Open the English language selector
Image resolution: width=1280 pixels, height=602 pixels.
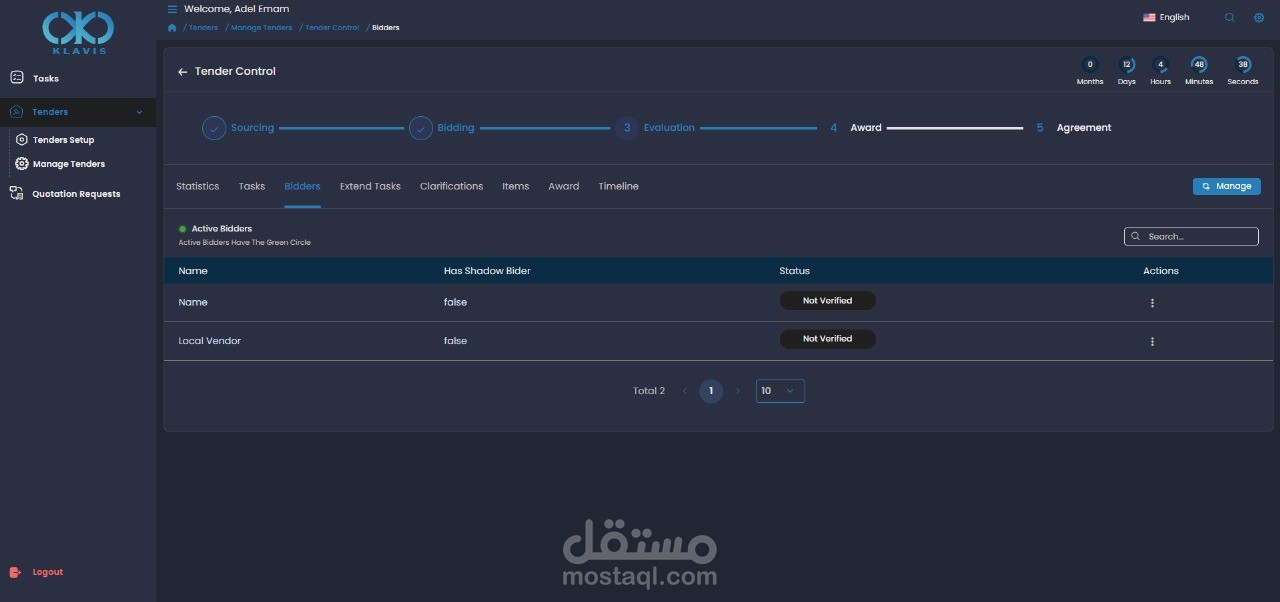pos(1167,17)
